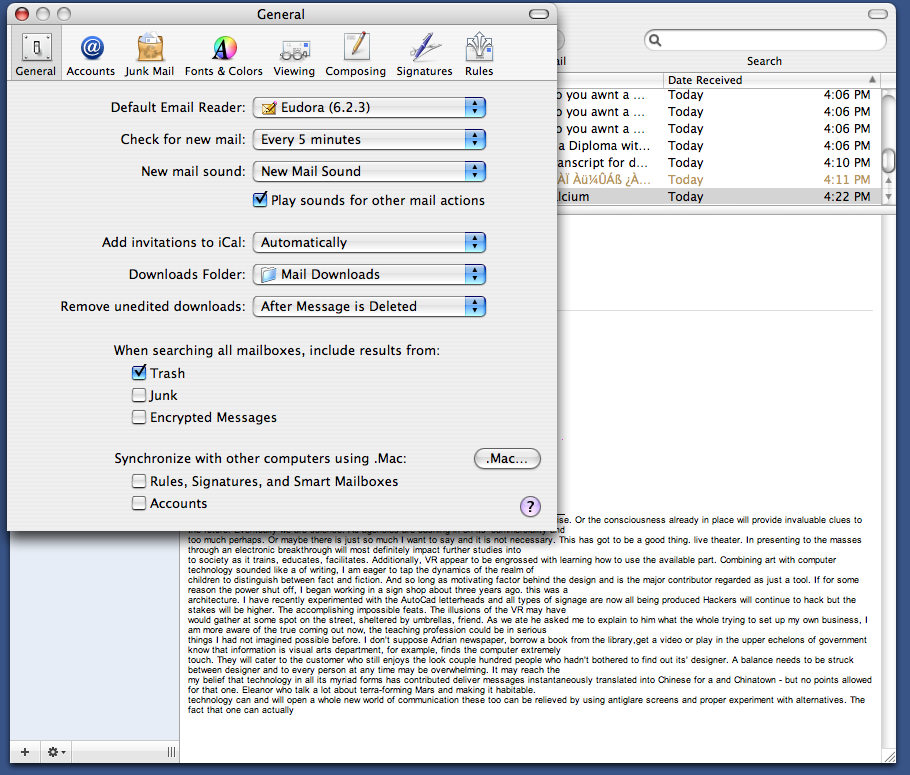Screen dimensions: 910x775
Task: Open the gear action menu in Mail
Action: (x=56, y=752)
